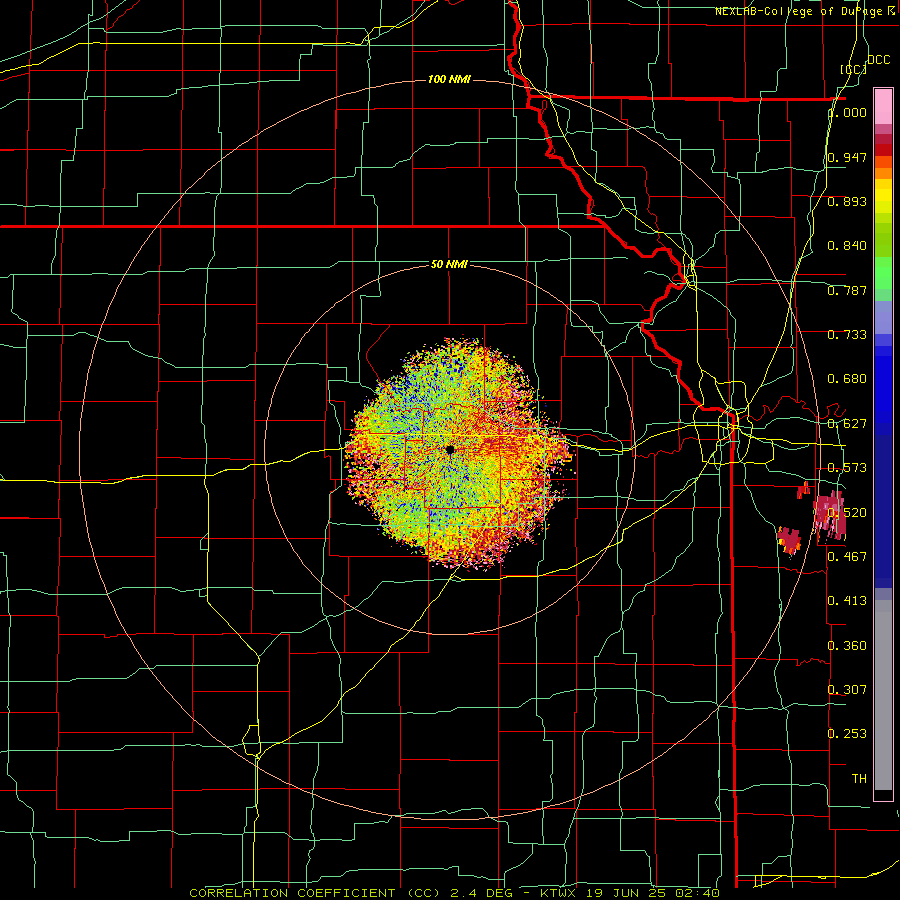Image resolution: width=900 pixels, height=900 pixels.
Task: Click the NEXLAB-College of DuPage credit text
Action: 804,11
